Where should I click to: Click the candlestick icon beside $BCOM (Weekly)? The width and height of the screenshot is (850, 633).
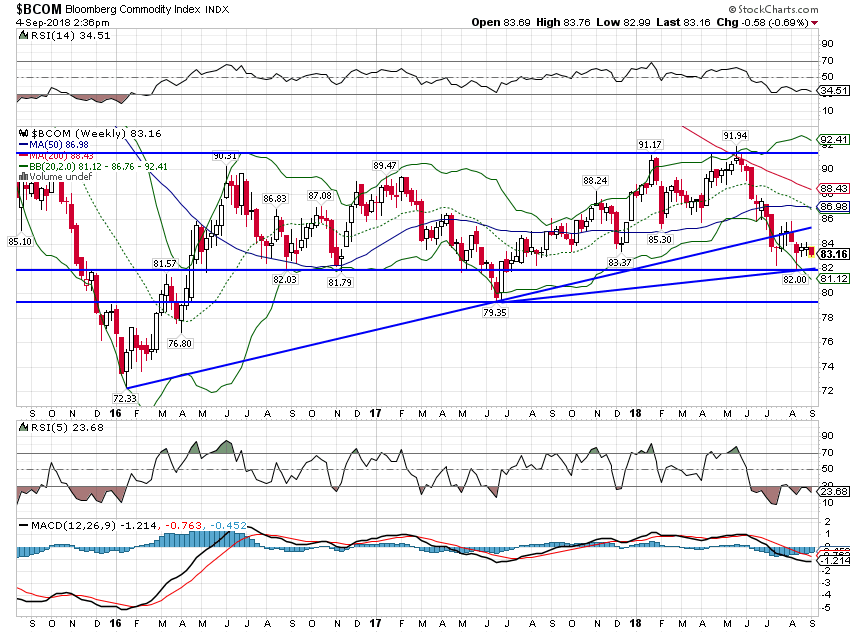pos(23,133)
